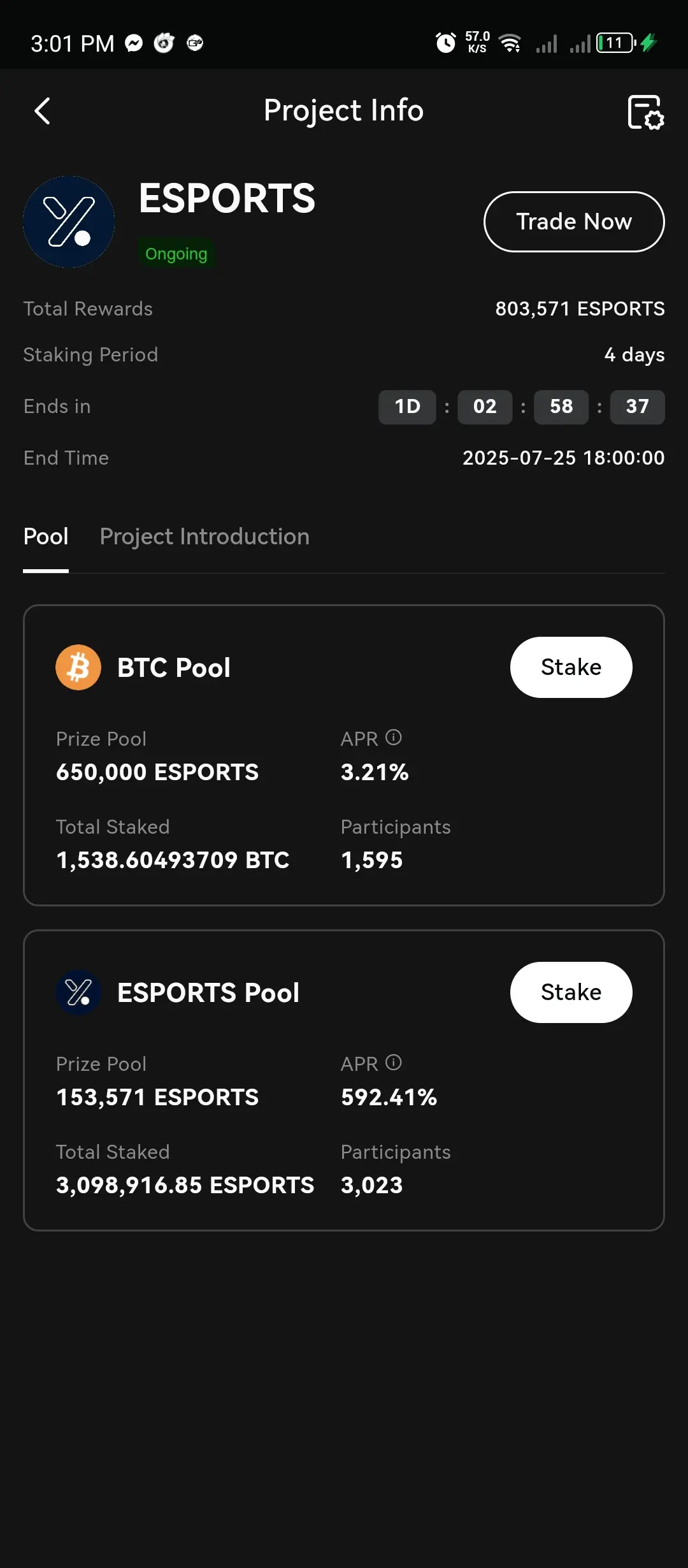Tap the Wi-Fi status icon
This screenshot has height=1568, width=688.
tap(510, 43)
